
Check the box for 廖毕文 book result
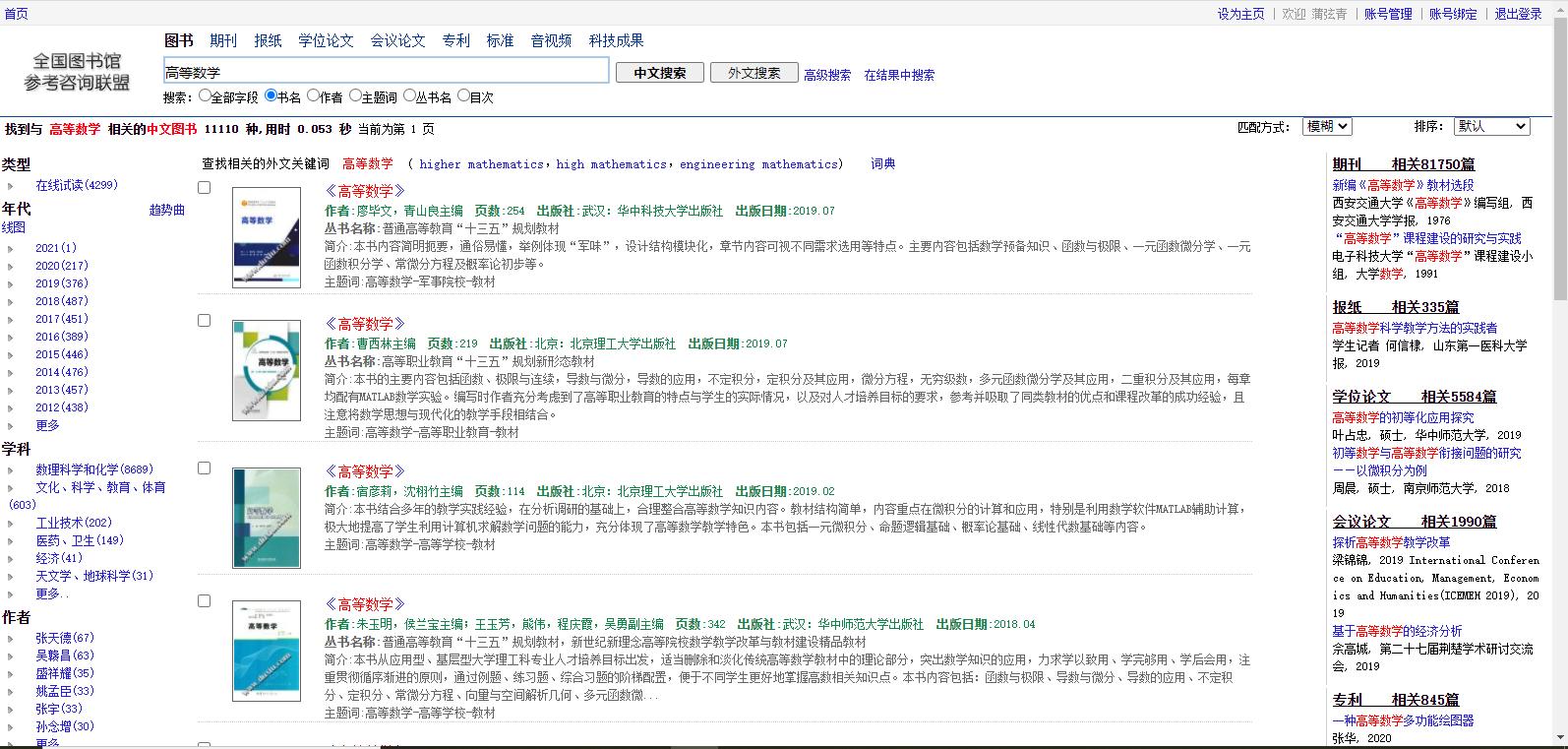pos(205,187)
